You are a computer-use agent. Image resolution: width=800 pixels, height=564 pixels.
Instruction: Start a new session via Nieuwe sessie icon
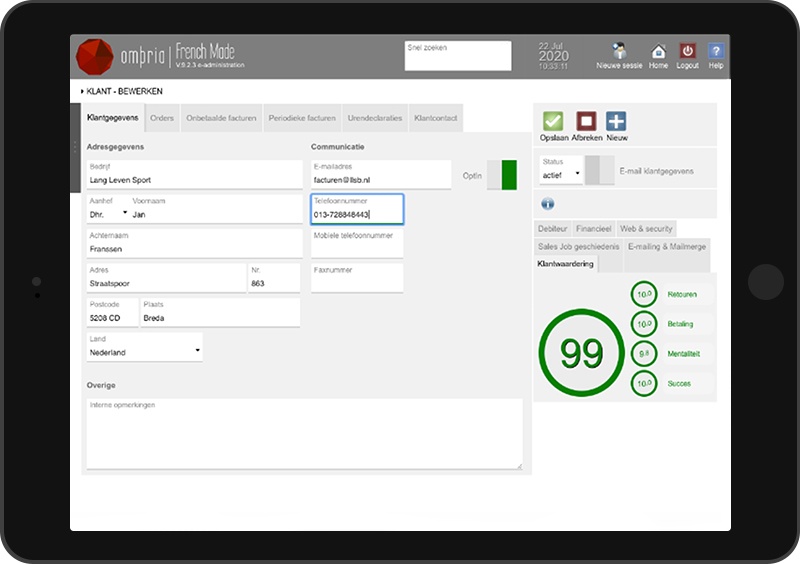click(619, 51)
